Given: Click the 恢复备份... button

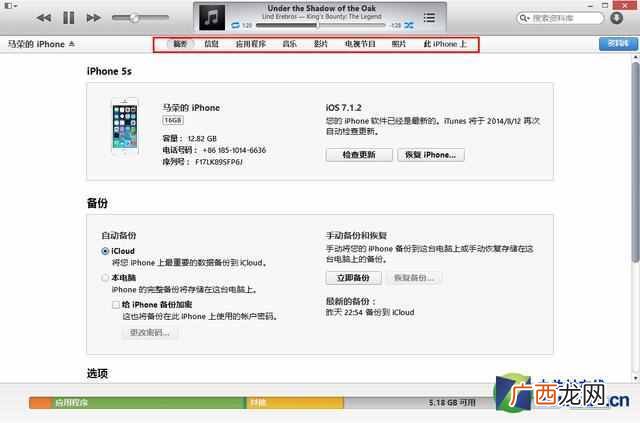Looking at the screenshot, I should pos(414,278).
